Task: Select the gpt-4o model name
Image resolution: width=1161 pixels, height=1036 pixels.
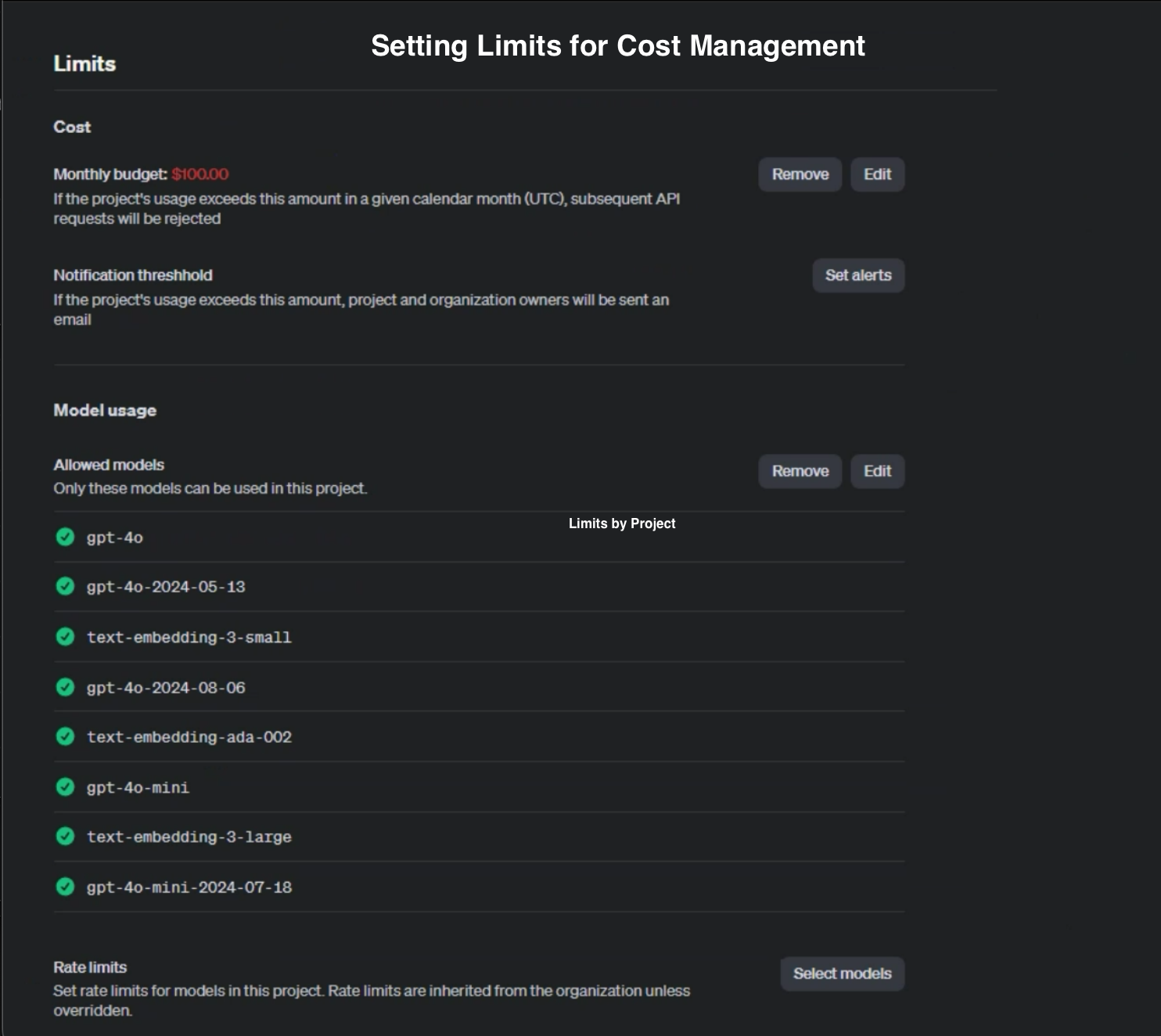Action: [115, 538]
